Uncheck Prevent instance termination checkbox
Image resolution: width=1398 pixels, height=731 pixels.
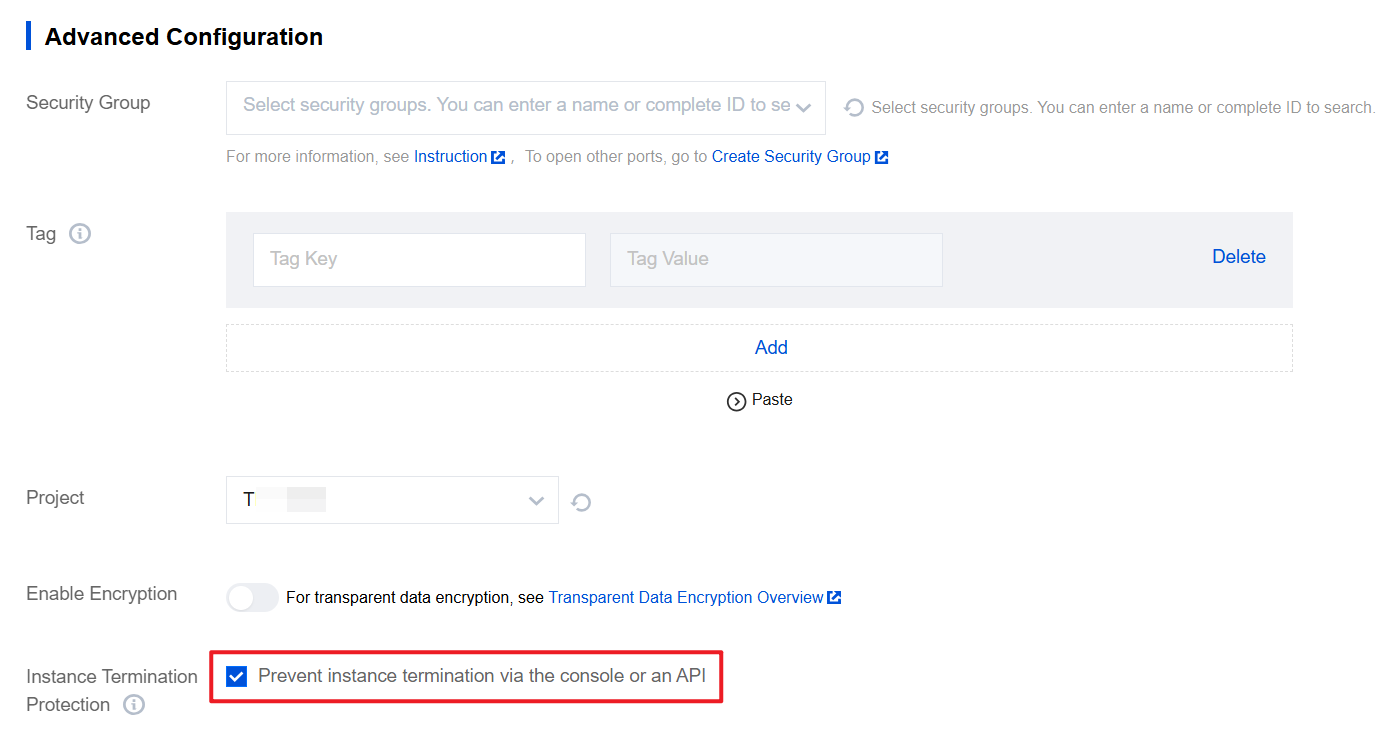tap(236, 677)
